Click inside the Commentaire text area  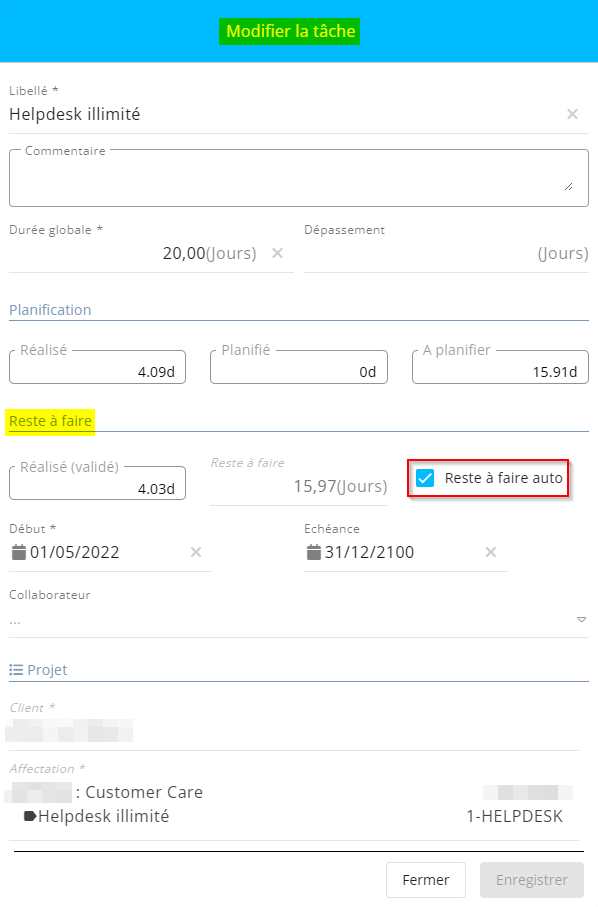click(x=298, y=179)
